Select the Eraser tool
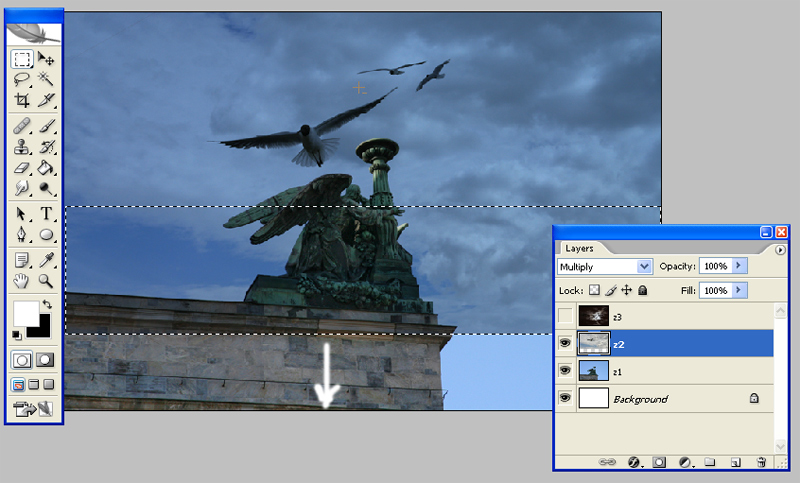Screen dimensions: 800x483 (x=21, y=168)
